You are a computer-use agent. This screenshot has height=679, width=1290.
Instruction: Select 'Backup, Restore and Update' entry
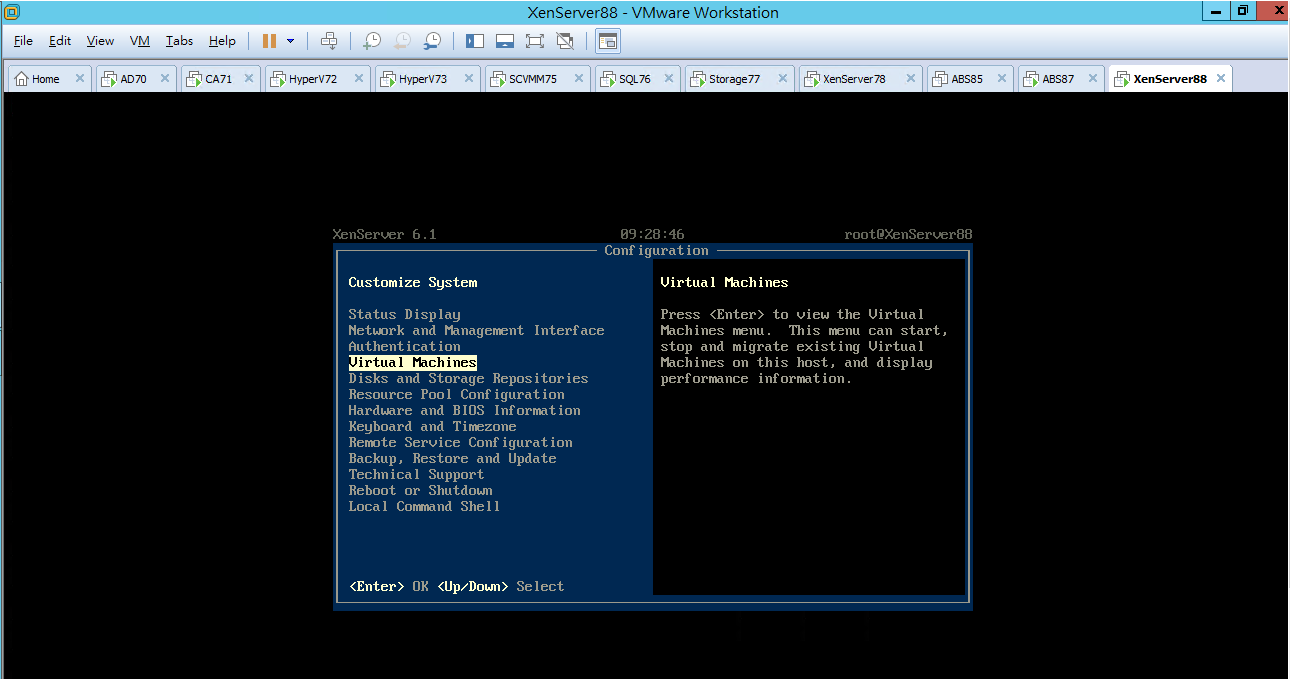[452, 458]
